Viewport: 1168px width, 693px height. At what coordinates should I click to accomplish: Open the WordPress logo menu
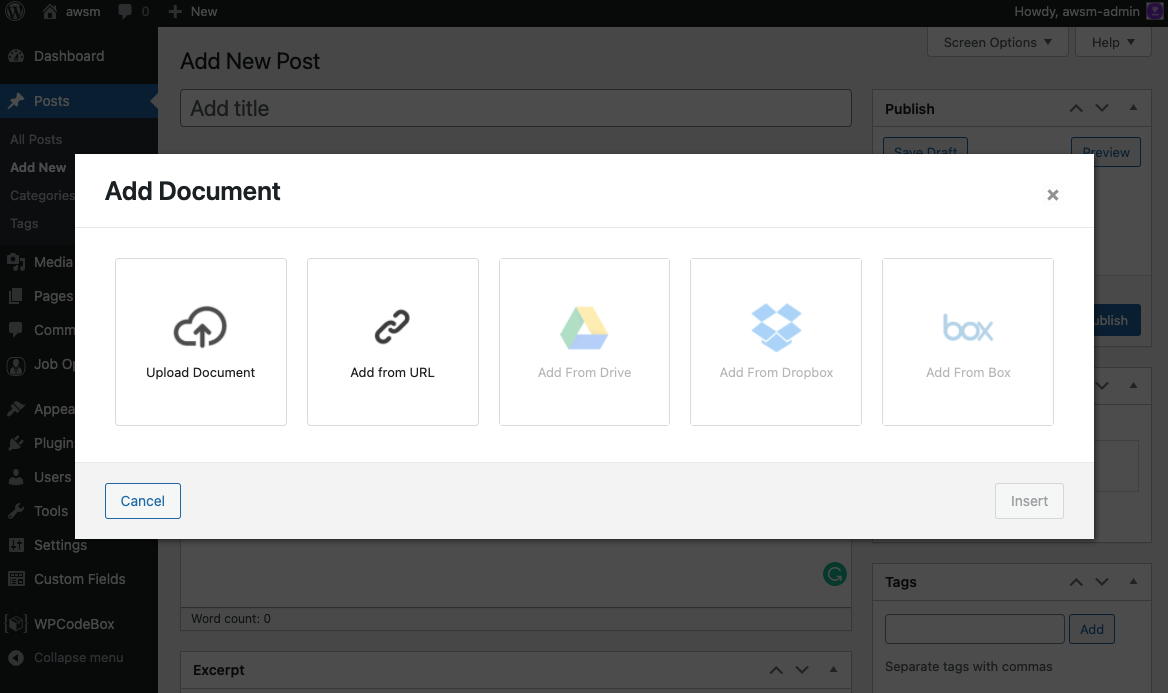point(14,11)
